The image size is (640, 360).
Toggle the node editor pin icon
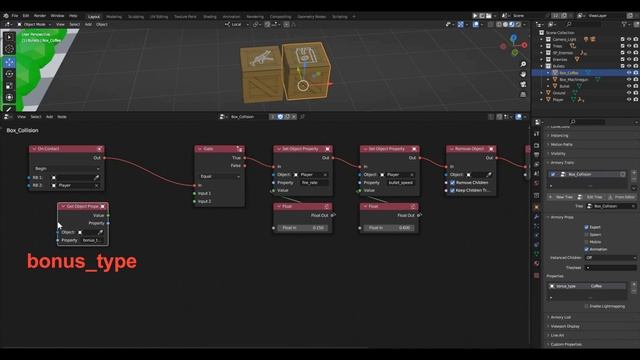pyautogui.click(x=302, y=117)
